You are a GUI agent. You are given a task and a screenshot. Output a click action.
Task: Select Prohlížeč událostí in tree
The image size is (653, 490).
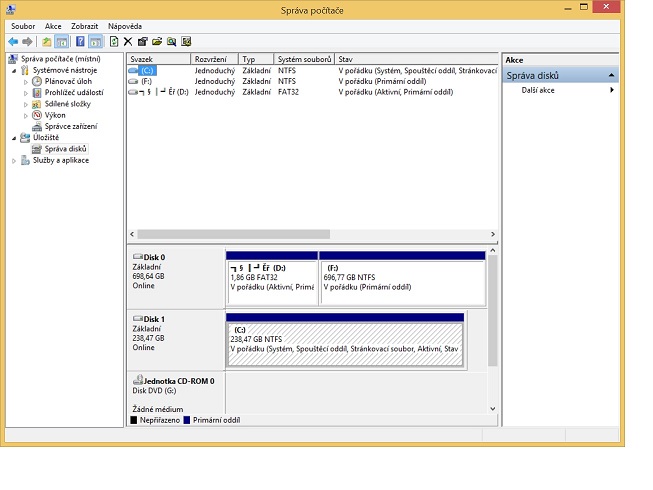coord(74,92)
